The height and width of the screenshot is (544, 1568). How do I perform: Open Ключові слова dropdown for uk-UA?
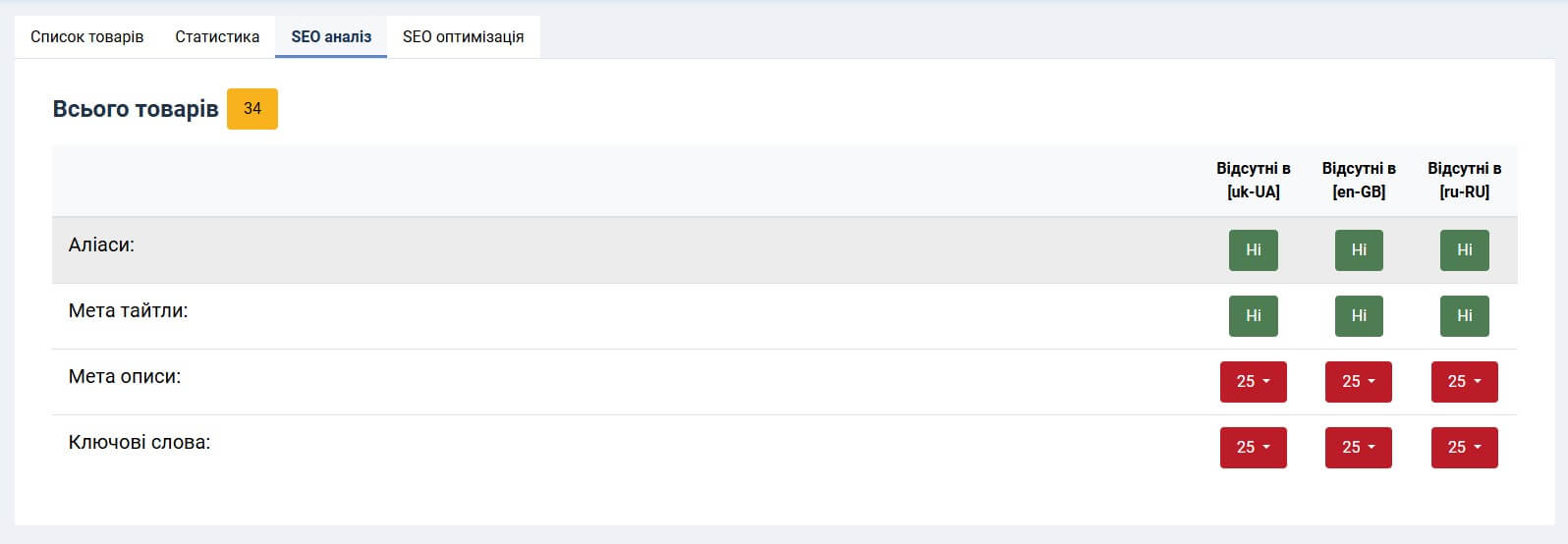(x=1253, y=447)
